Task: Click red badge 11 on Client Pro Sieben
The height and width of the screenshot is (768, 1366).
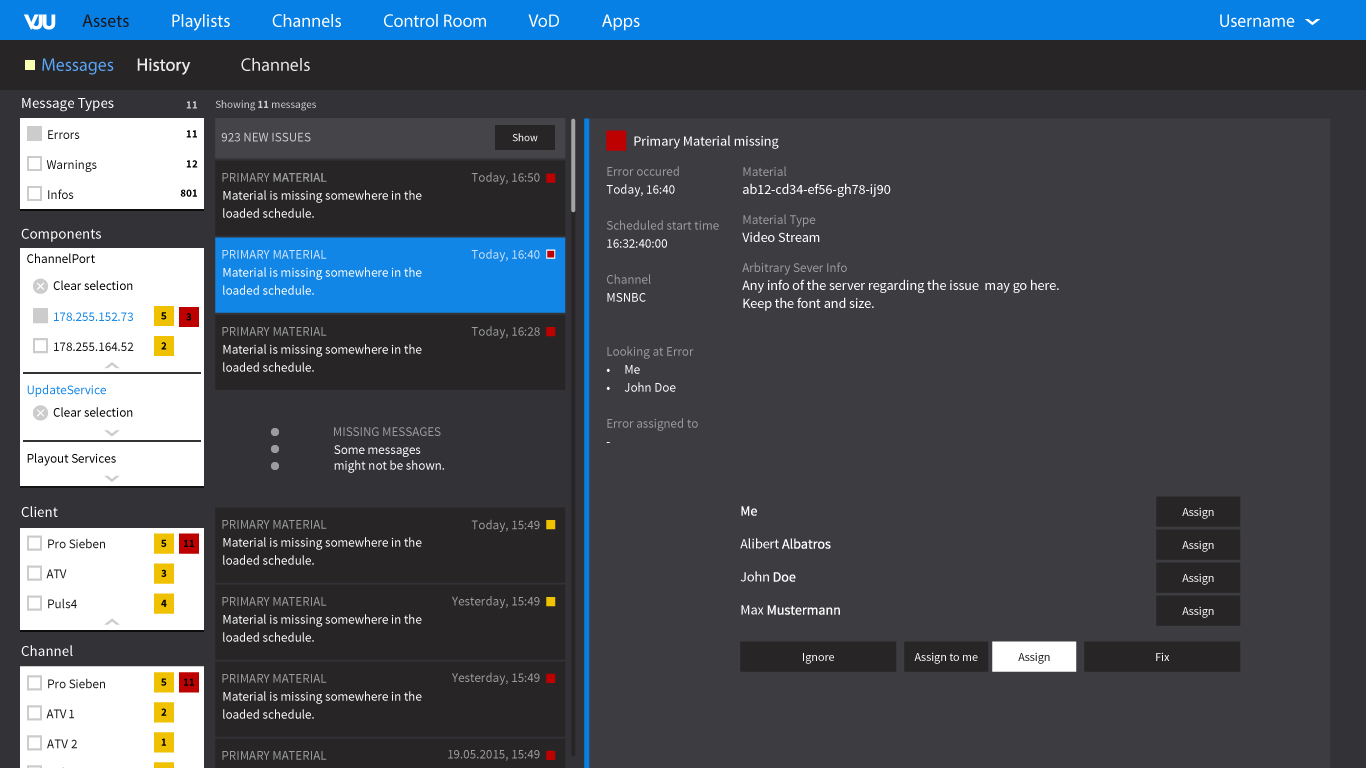Action: pos(189,544)
